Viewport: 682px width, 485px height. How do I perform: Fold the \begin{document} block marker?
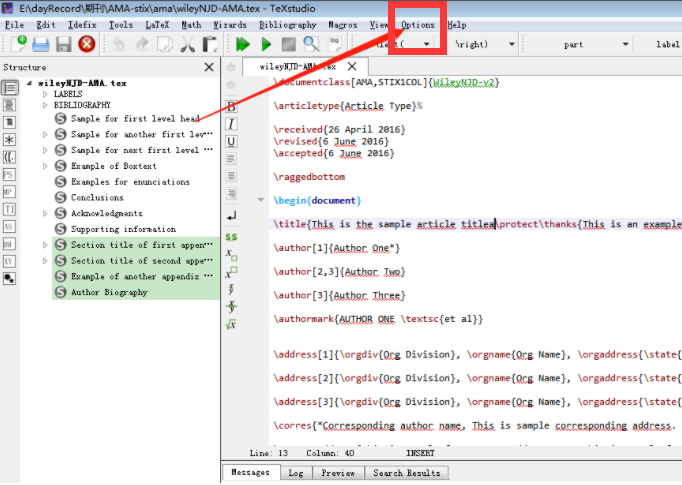pos(261,200)
